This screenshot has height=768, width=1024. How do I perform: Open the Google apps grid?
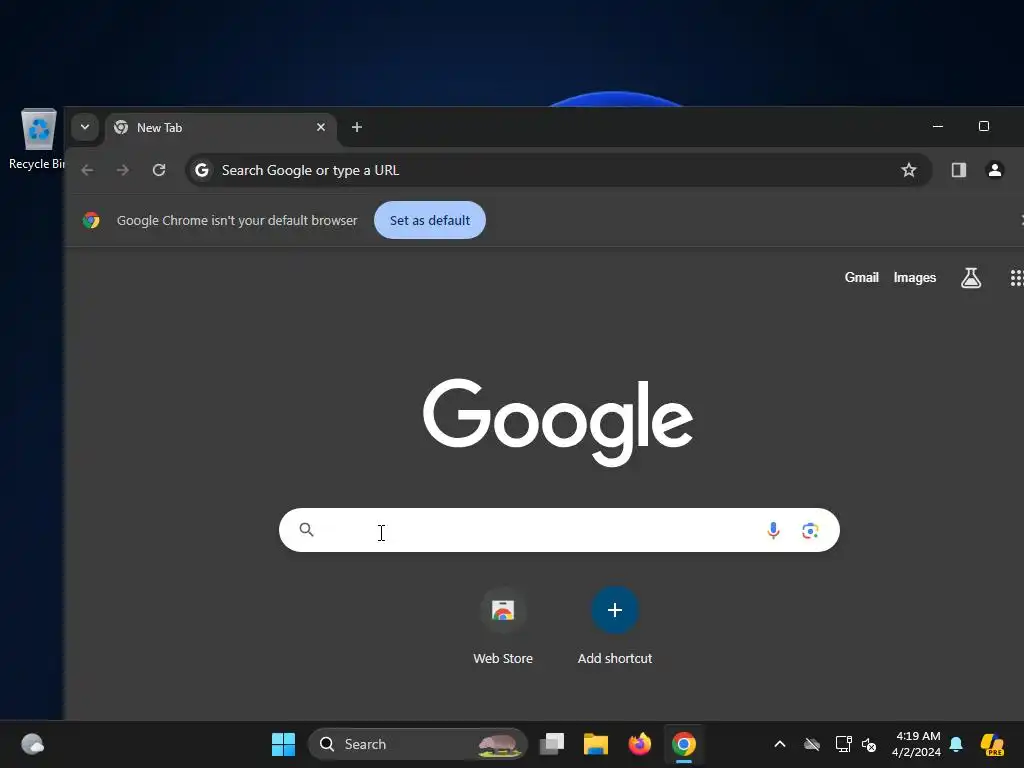click(x=1016, y=278)
